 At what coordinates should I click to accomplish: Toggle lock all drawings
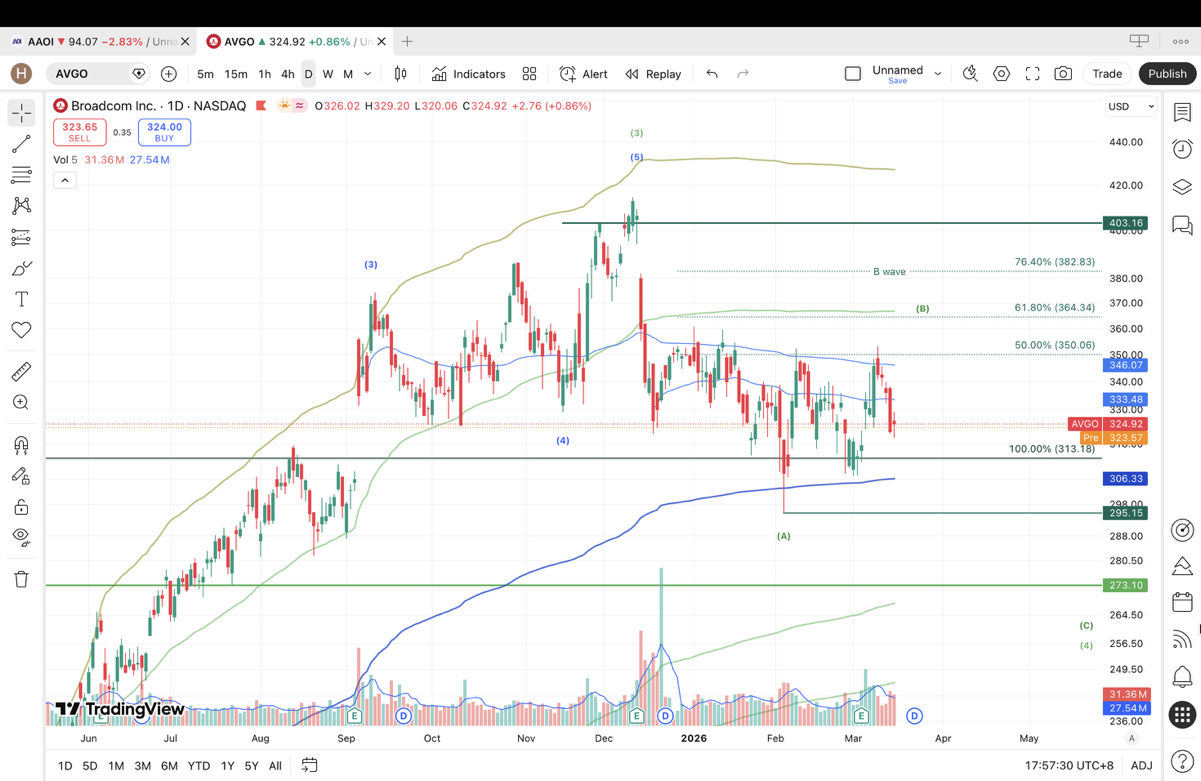[x=21, y=507]
